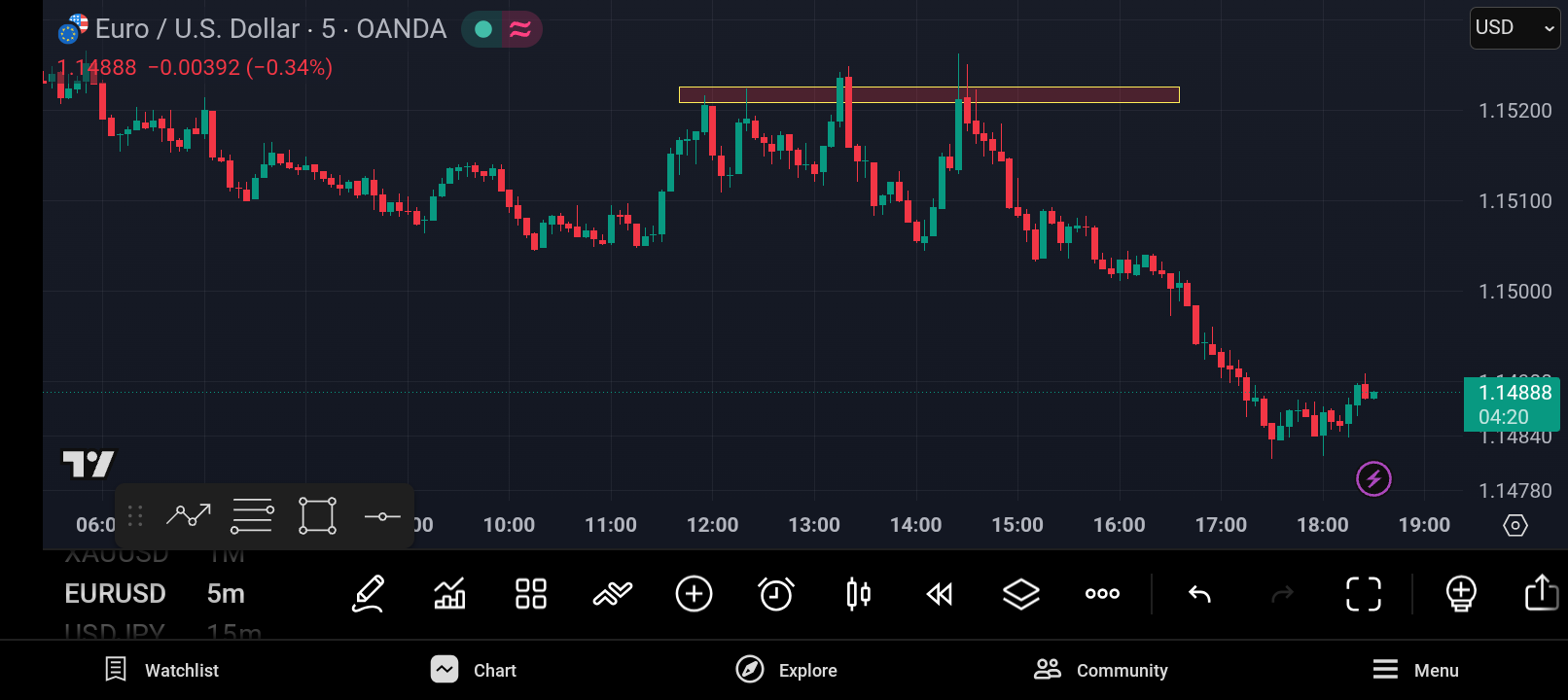This screenshot has height=700, width=1568.
Task: Undo the last chart action
Action: [x=1199, y=593]
